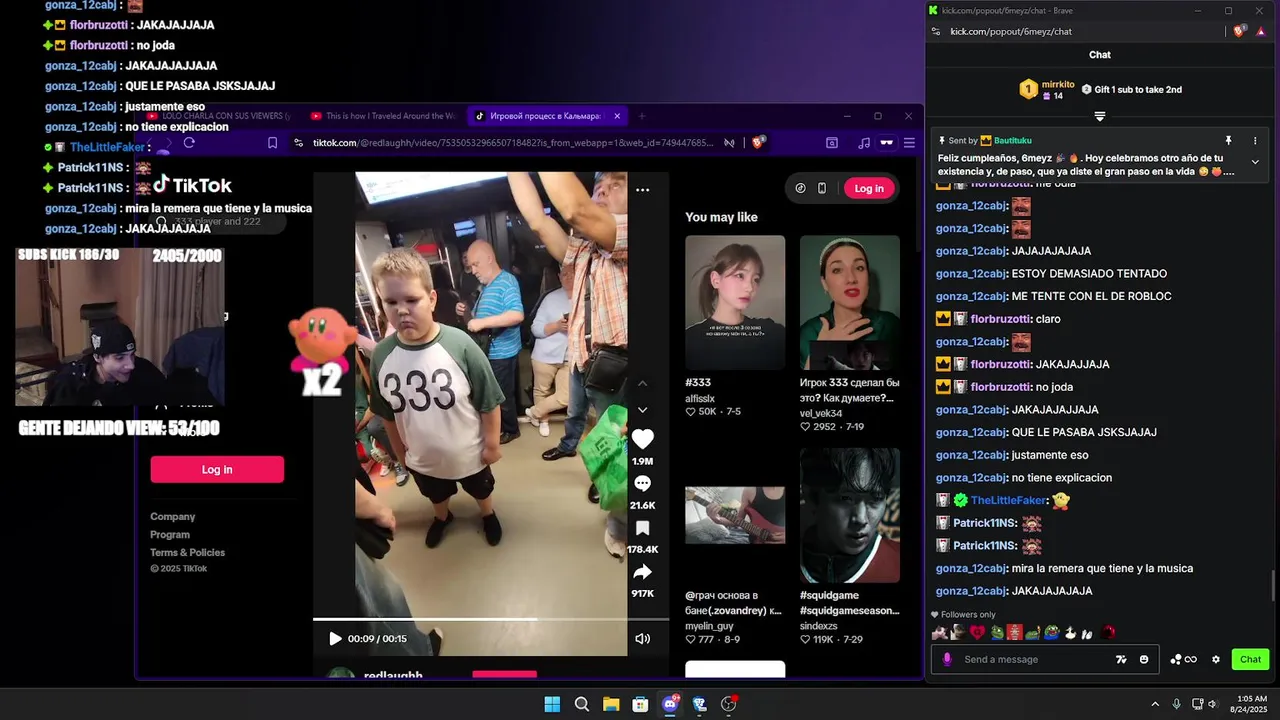Open the music note playlist icon in the toolbar
This screenshot has height=720, width=1280.
(864, 143)
